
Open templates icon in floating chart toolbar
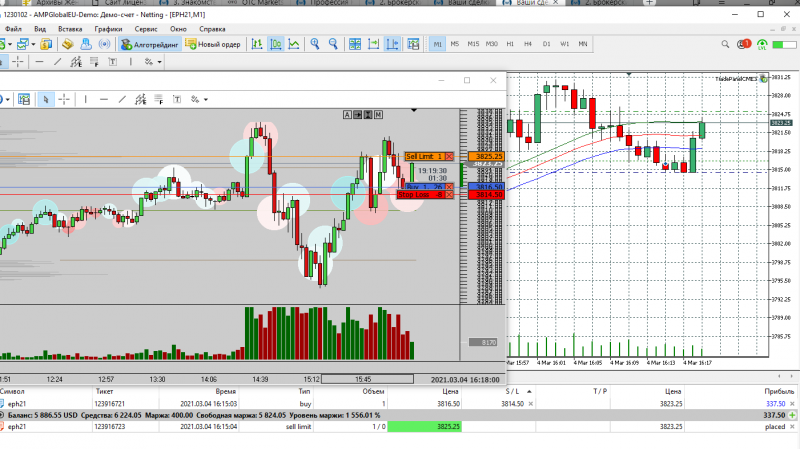[x=24, y=99]
